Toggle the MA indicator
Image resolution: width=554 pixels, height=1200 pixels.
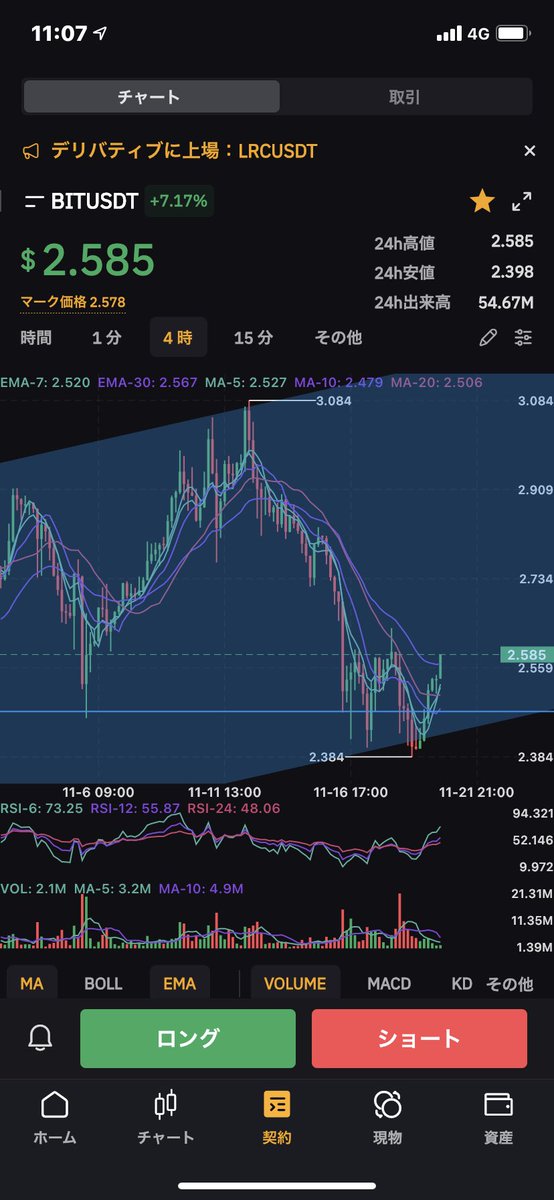pos(32,984)
